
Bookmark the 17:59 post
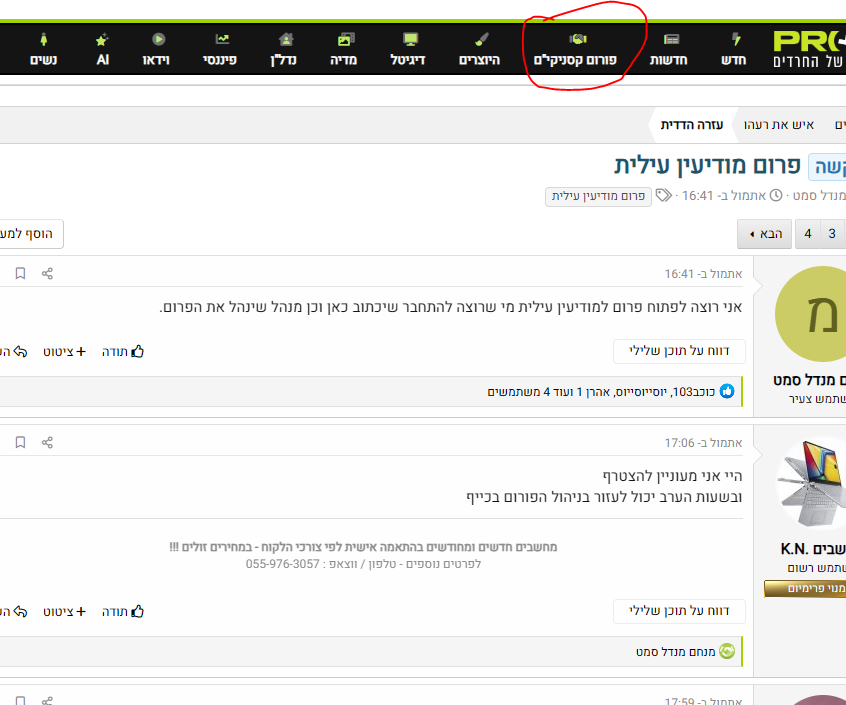pyautogui.click(x=20, y=700)
